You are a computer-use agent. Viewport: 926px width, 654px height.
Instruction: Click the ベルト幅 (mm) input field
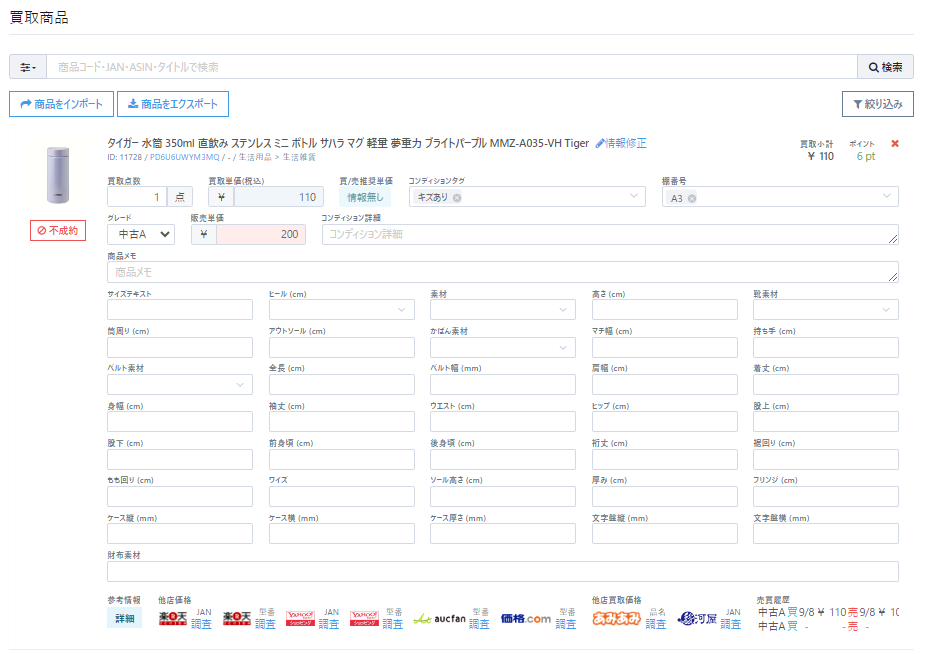(x=503, y=385)
